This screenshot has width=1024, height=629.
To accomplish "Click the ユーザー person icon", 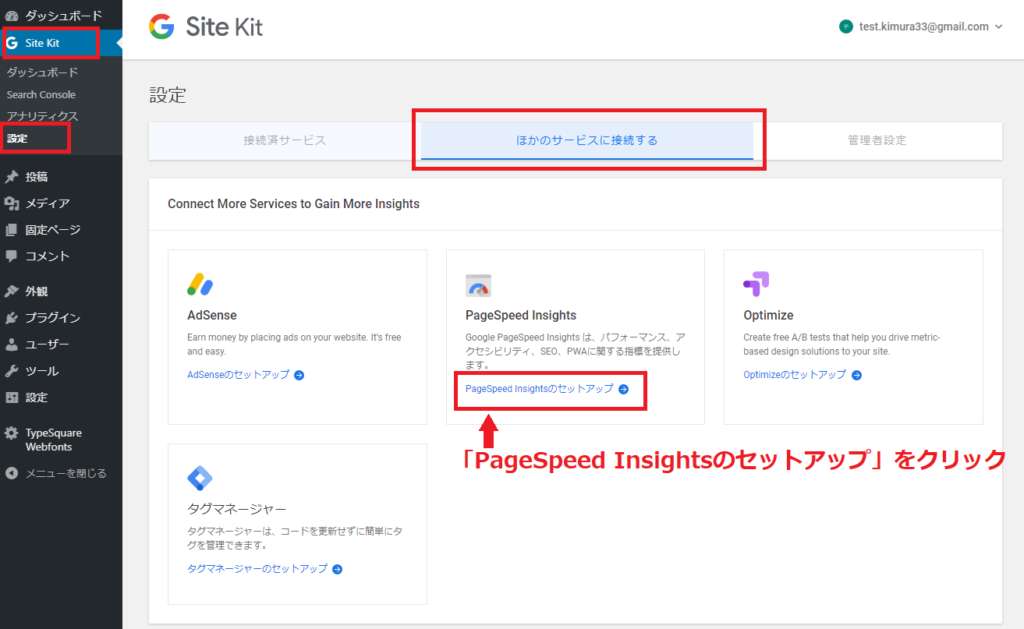I will [12, 344].
